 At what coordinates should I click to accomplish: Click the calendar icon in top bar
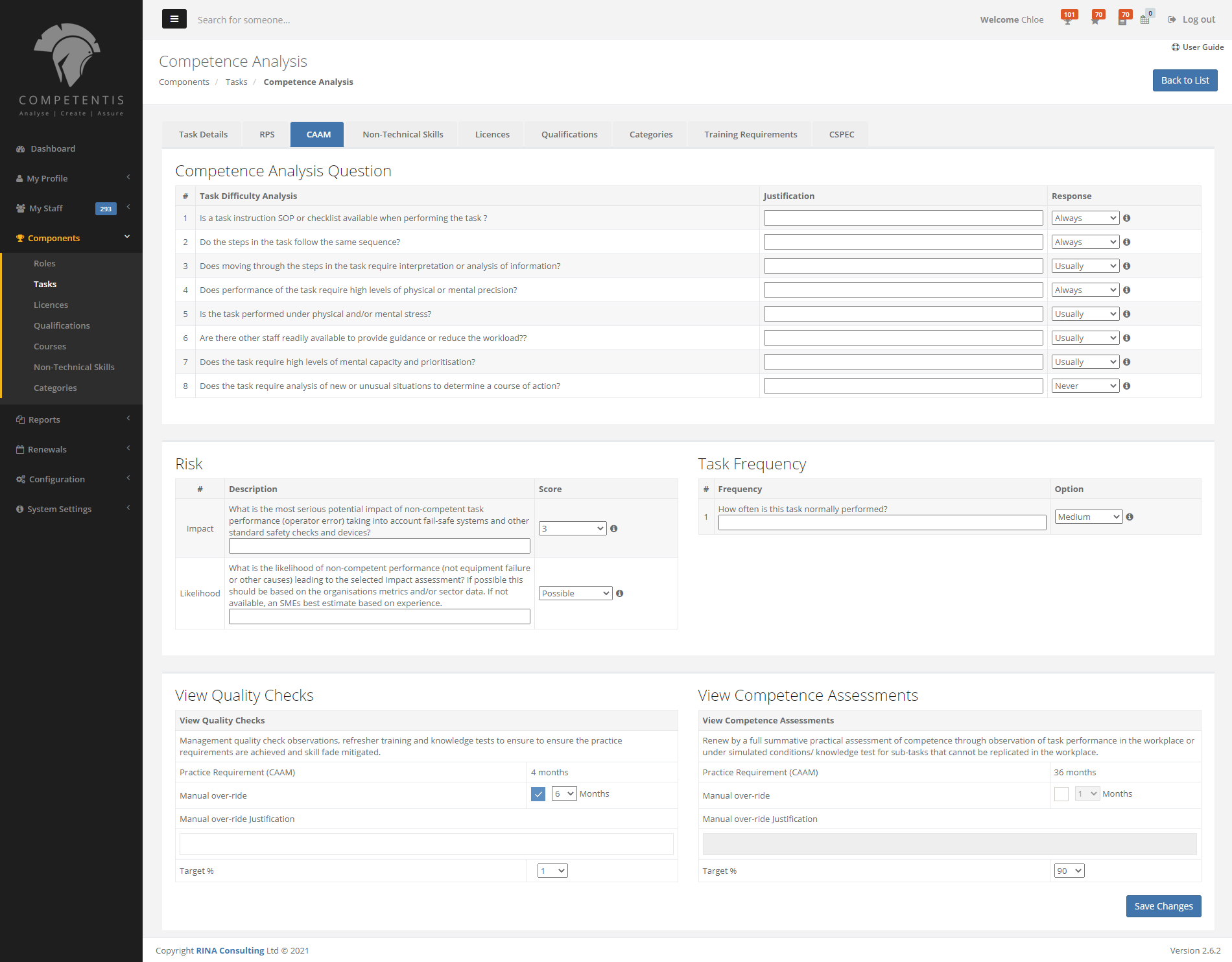1145,20
